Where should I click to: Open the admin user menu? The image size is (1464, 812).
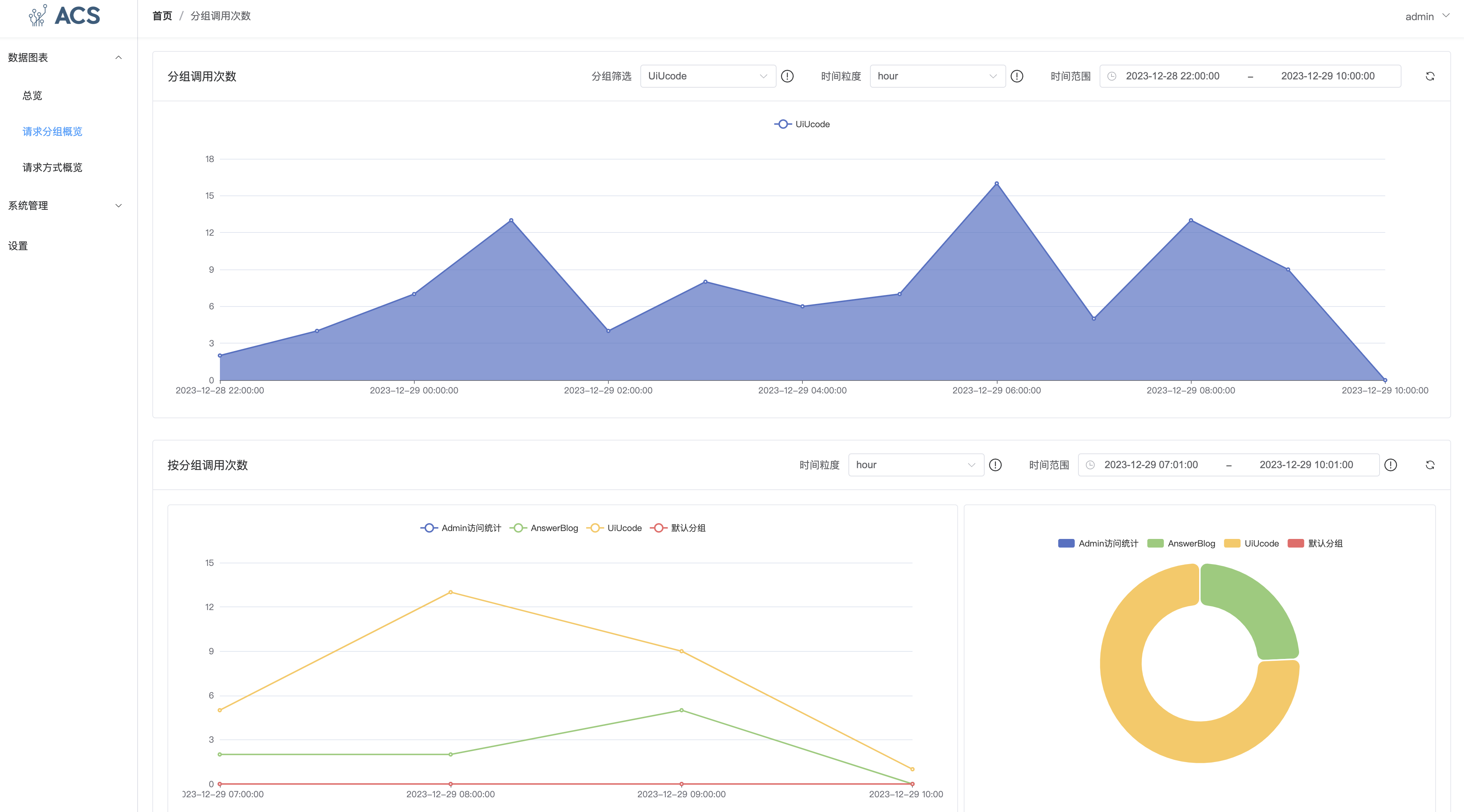1427,17
